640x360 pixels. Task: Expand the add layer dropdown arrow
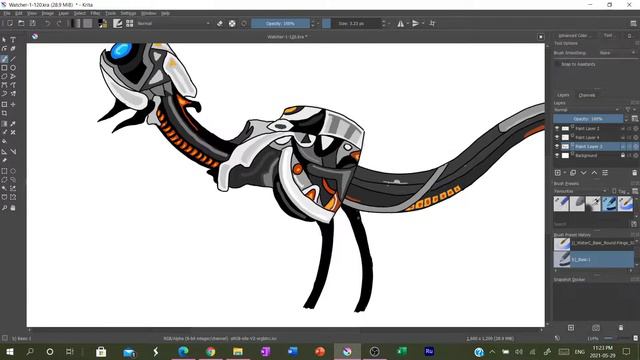564,173
